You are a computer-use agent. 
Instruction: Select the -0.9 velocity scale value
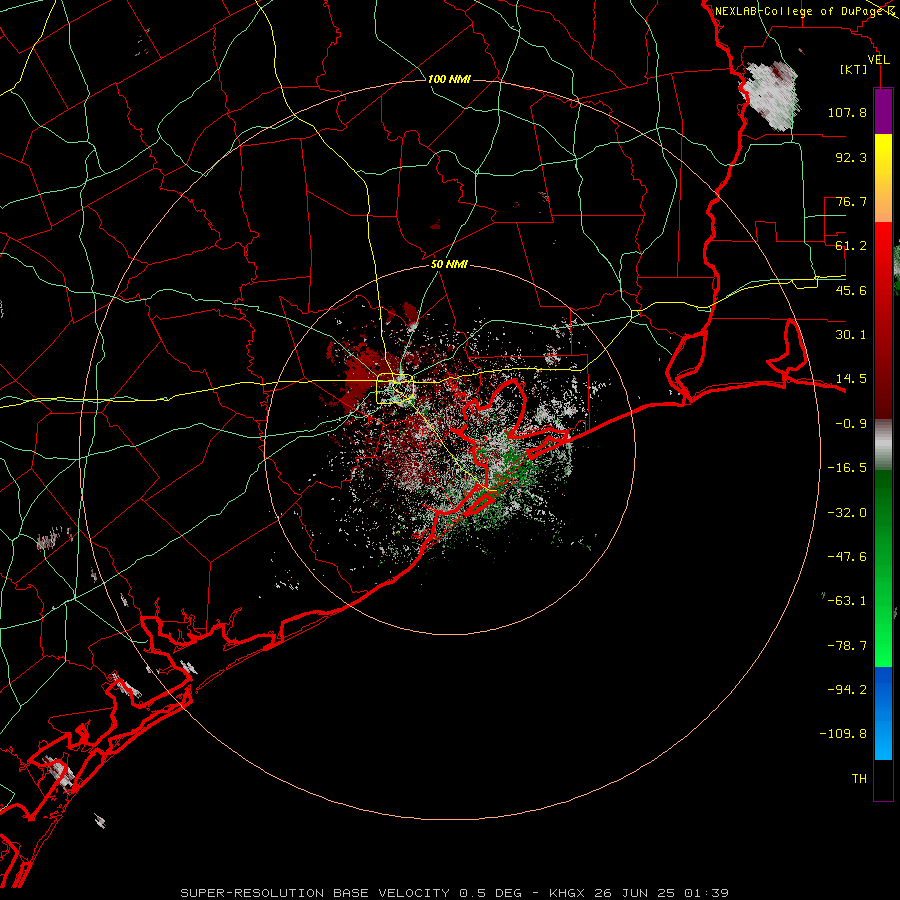pyautogui.click(x=851, y=424)
